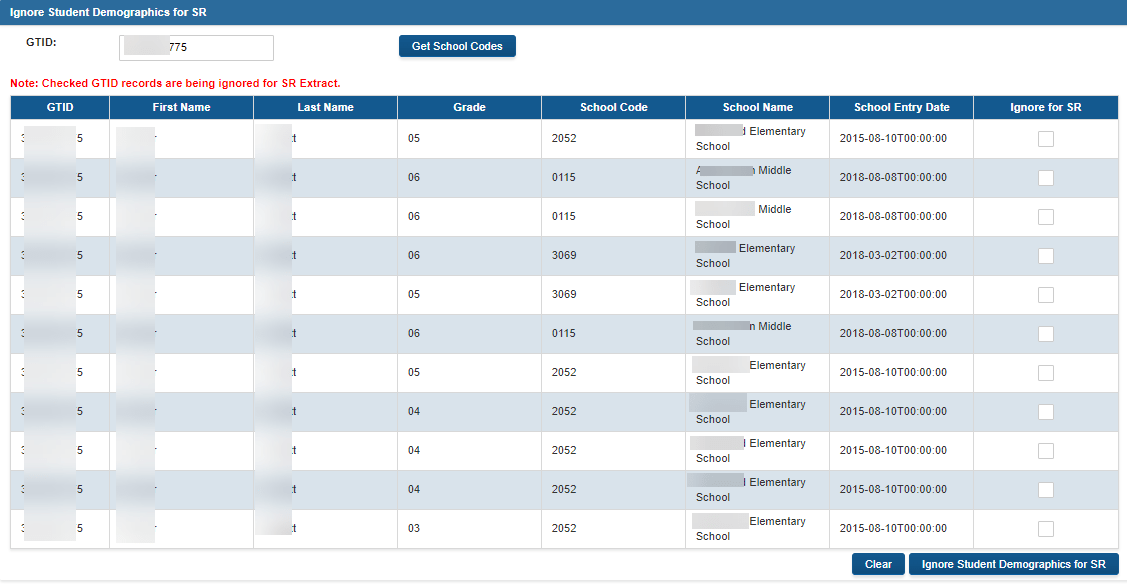Image resolution: width=1127 pixels, height=587 pixels.
Task: Click the Clear button
Action: [877, 563]
